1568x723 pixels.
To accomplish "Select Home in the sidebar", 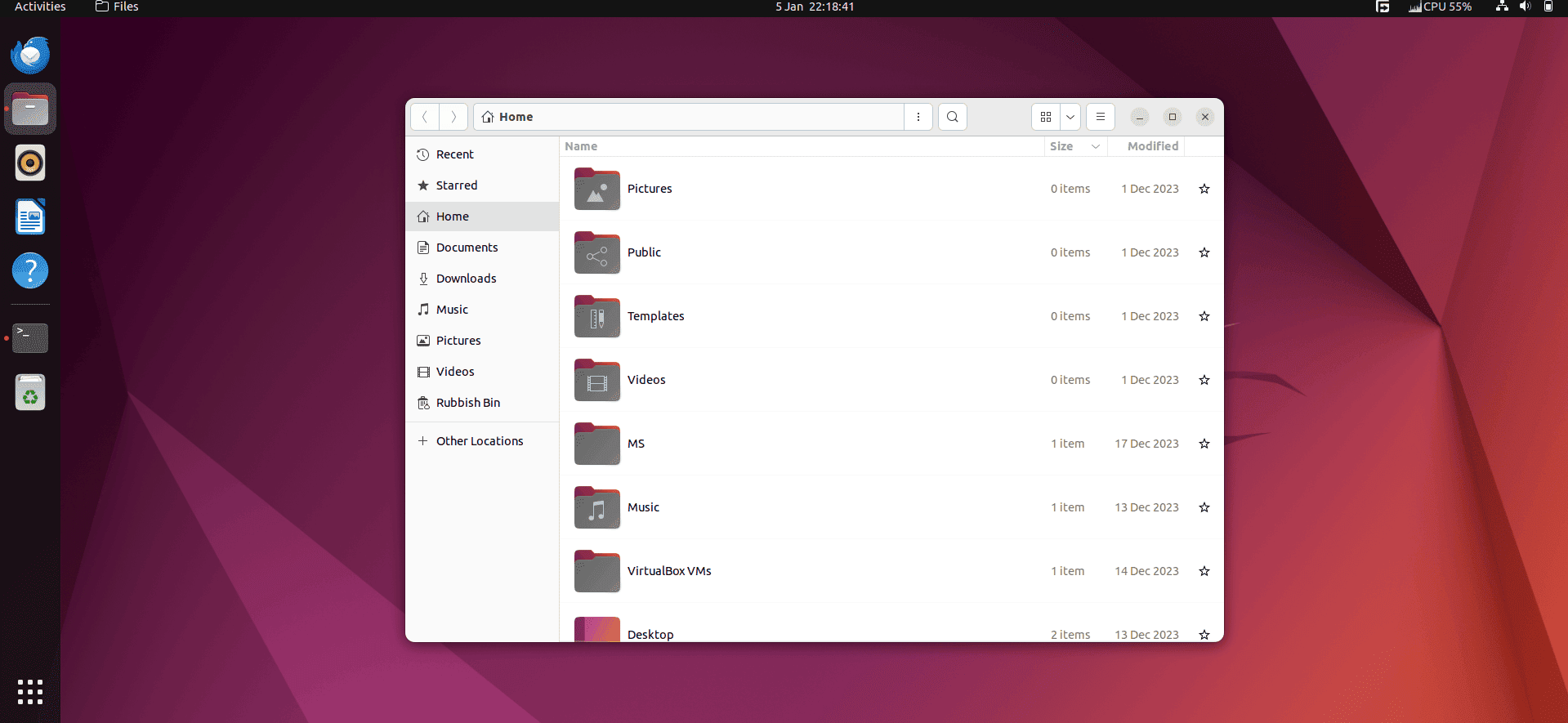I will tap(482, 216).
